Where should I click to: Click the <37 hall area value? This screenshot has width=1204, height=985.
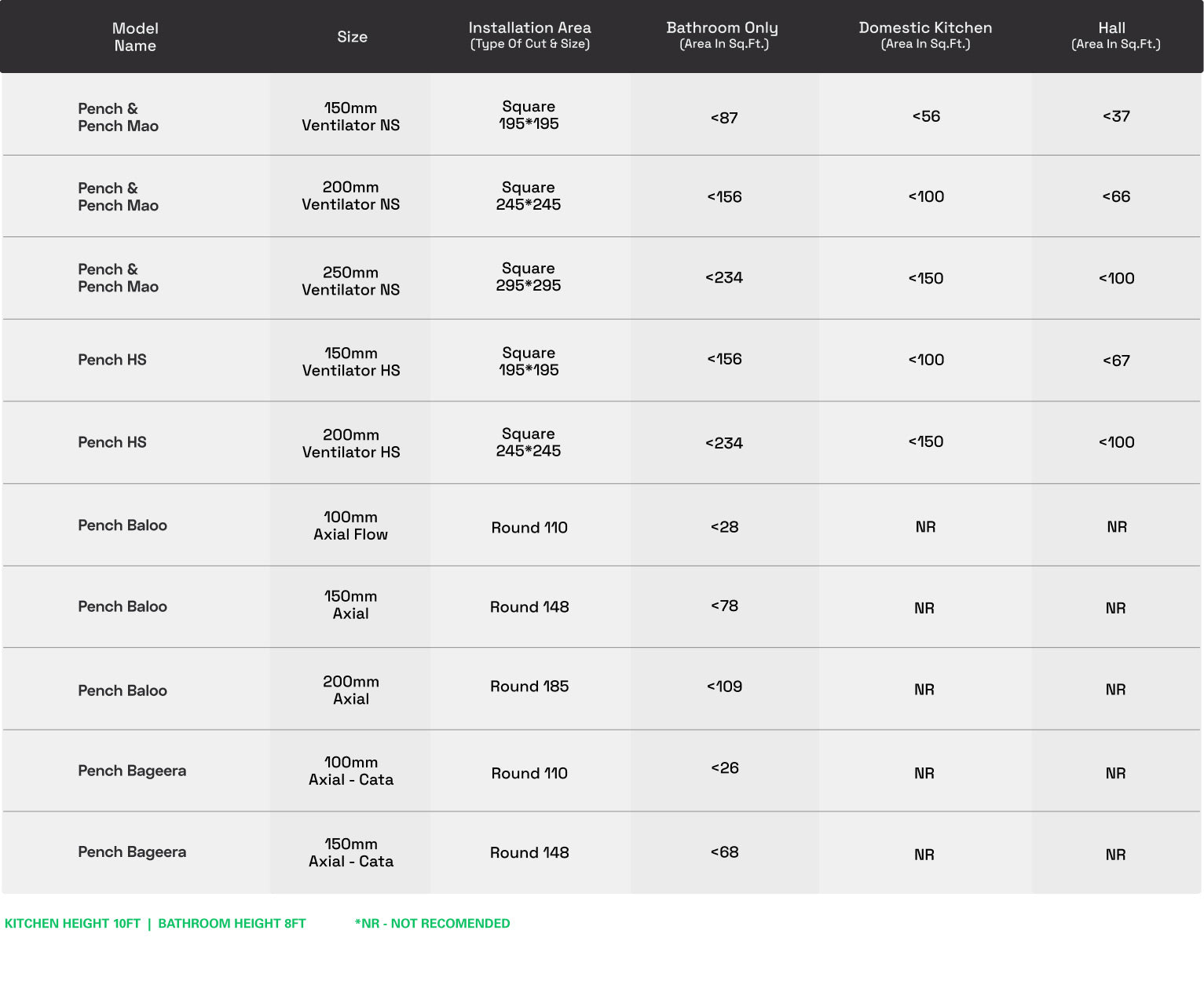point(1116,116)
